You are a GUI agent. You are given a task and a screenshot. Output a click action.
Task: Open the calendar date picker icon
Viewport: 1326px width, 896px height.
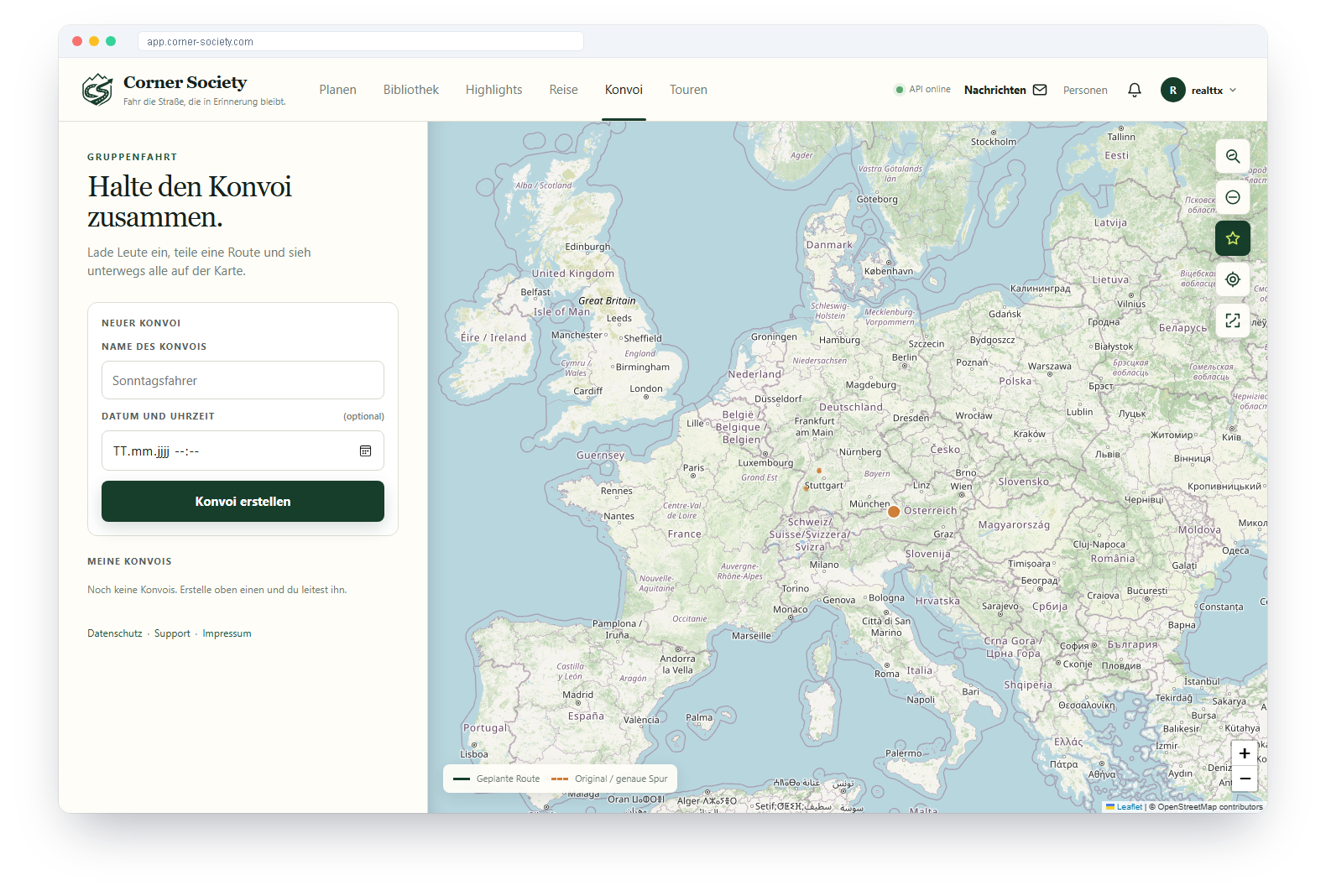[366, 451]
